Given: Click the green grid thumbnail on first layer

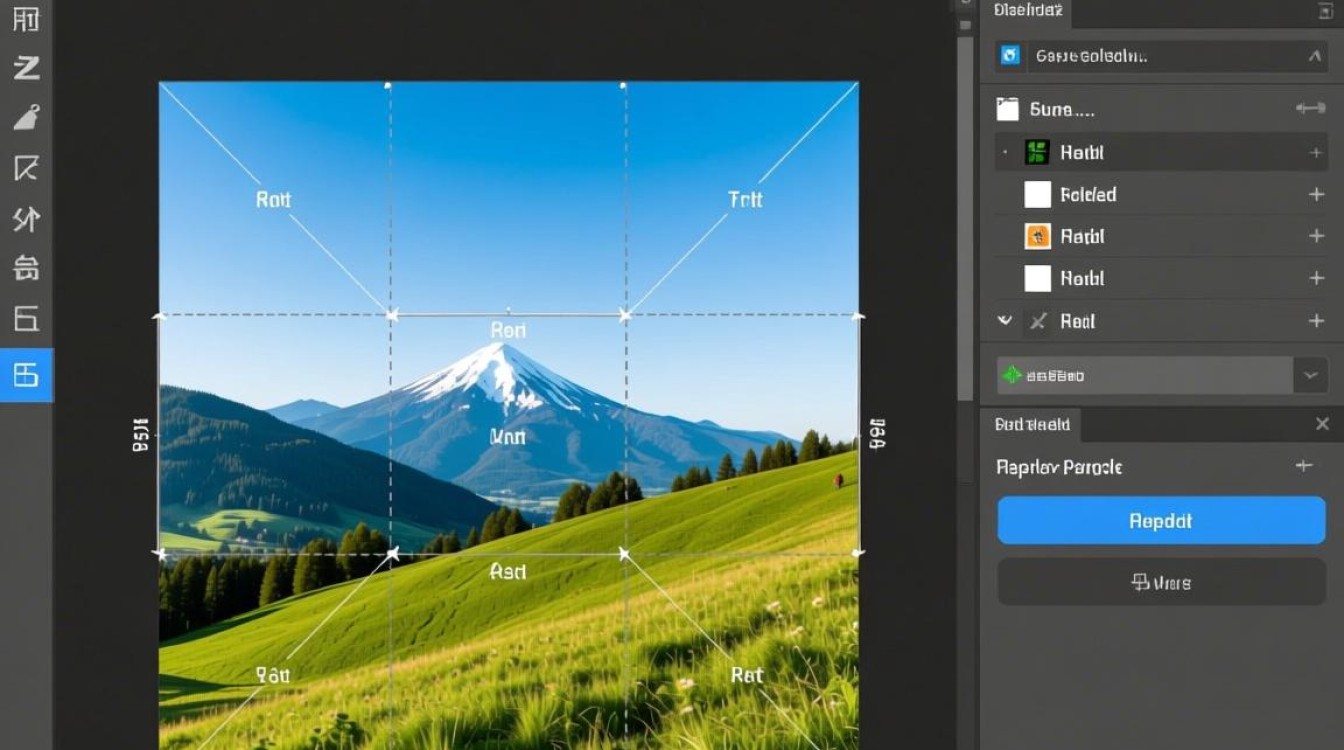Looking at the screenshot, I should [x=1037, y=153].
